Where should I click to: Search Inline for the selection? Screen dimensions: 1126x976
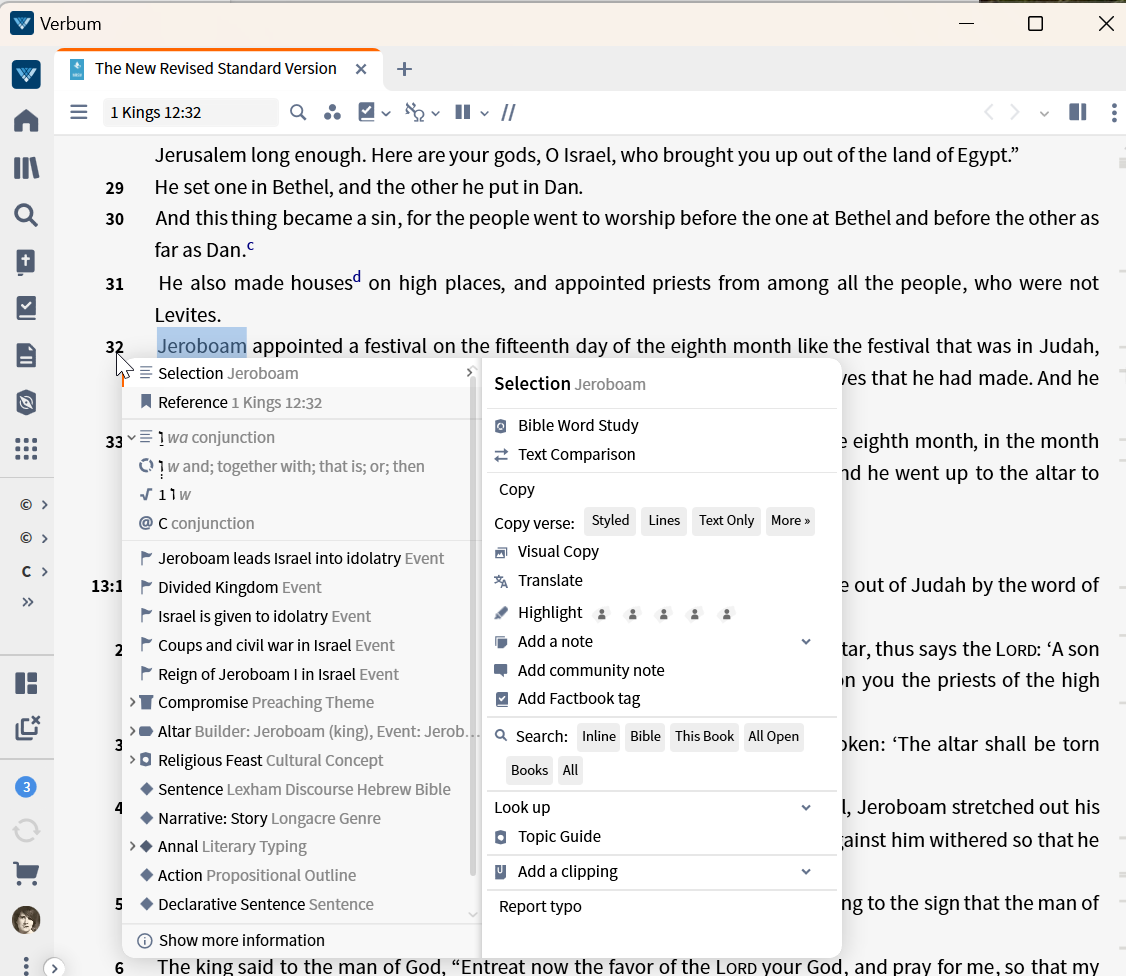(599, 737)
